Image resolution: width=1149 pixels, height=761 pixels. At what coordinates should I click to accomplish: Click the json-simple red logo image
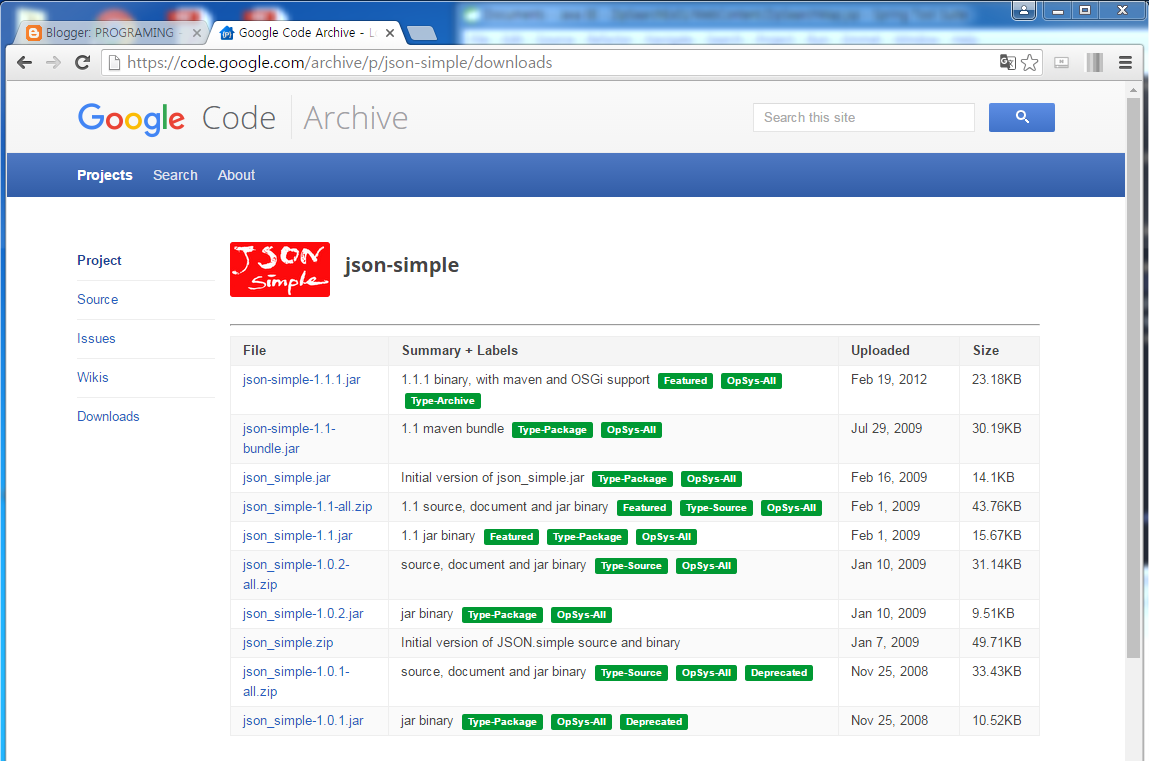pos(280,270)
